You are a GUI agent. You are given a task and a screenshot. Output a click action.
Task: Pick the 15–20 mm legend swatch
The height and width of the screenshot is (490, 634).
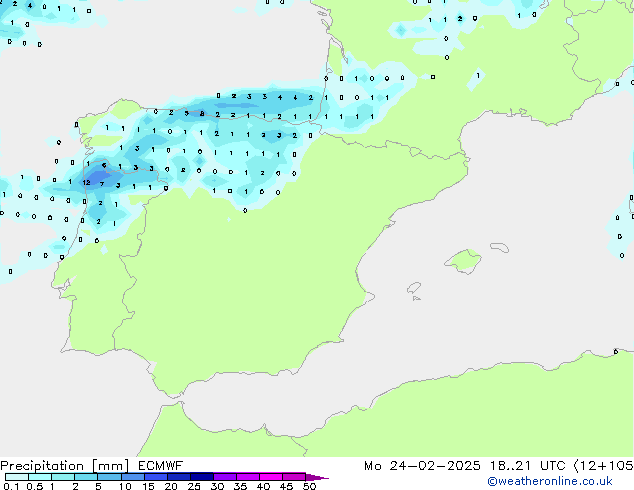click(156, 477)
